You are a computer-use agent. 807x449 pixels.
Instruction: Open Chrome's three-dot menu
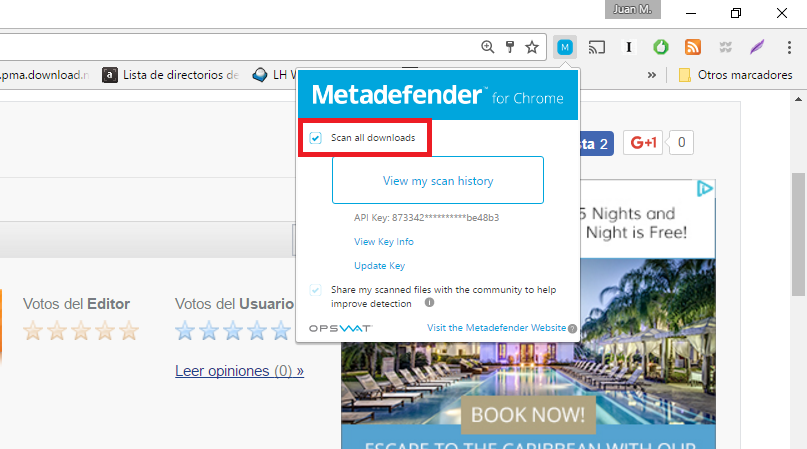(789, 47)
